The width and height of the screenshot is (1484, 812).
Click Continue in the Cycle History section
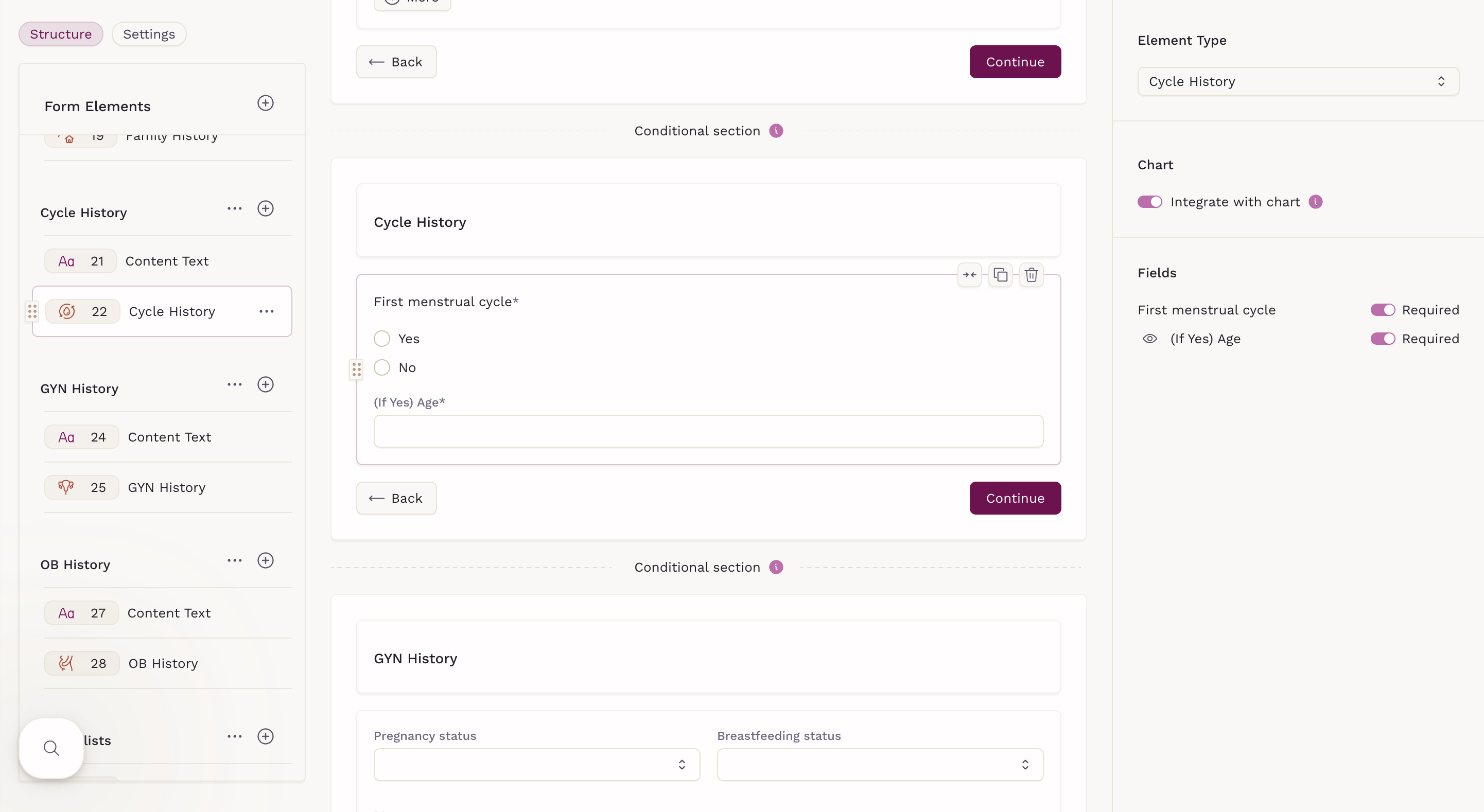click(1015, 498)
